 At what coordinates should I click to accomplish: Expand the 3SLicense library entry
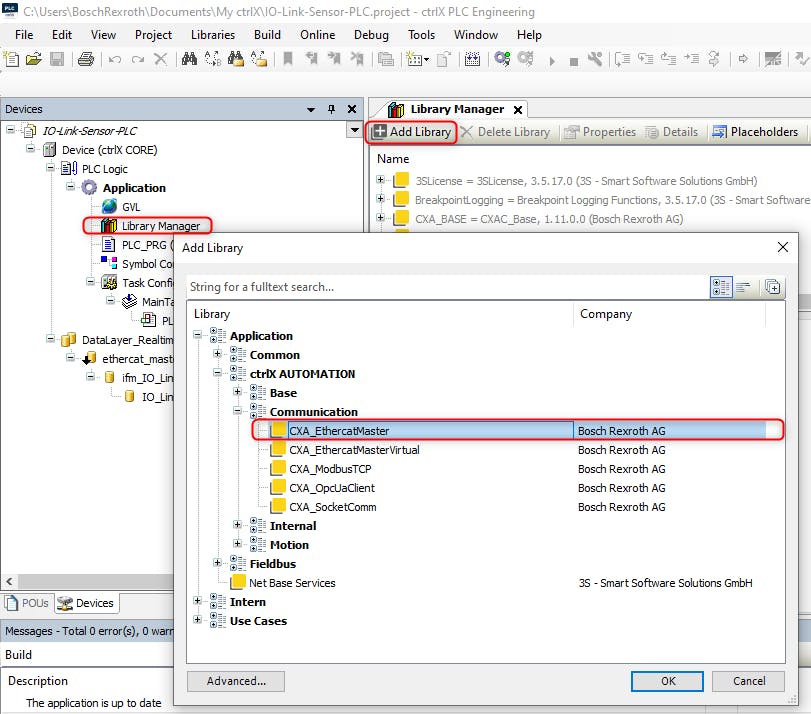(x=381, y=180)
